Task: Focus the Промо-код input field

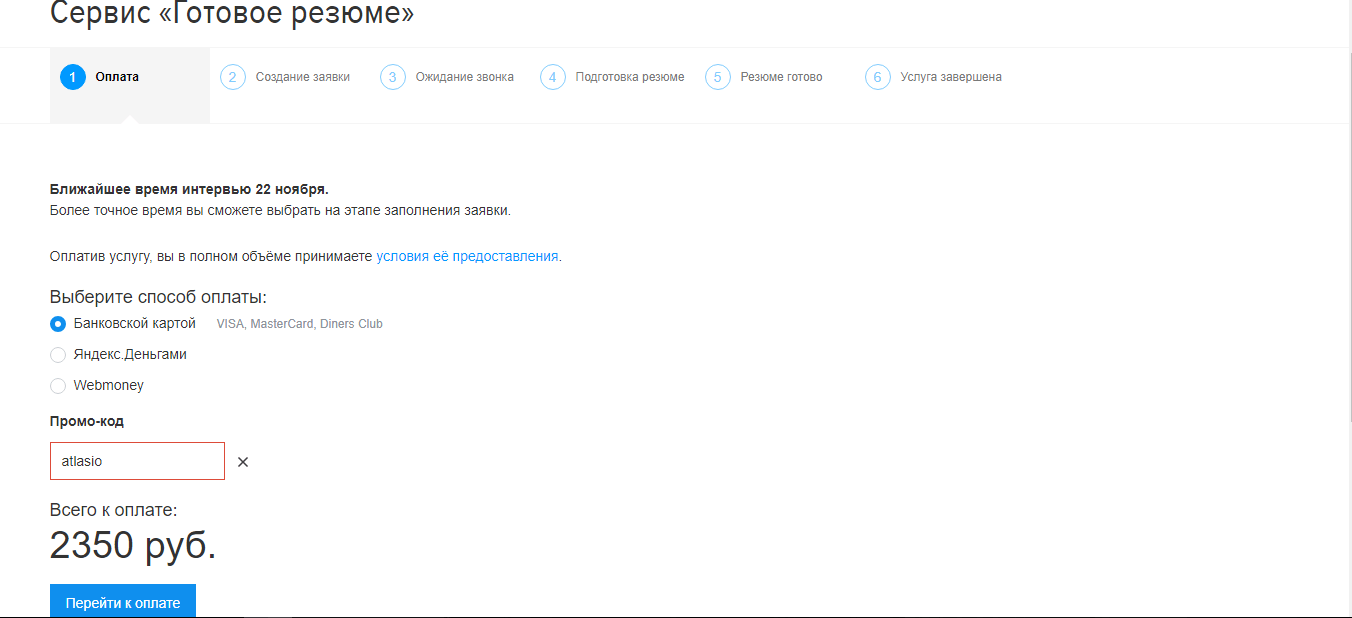Action: [137, 461]
